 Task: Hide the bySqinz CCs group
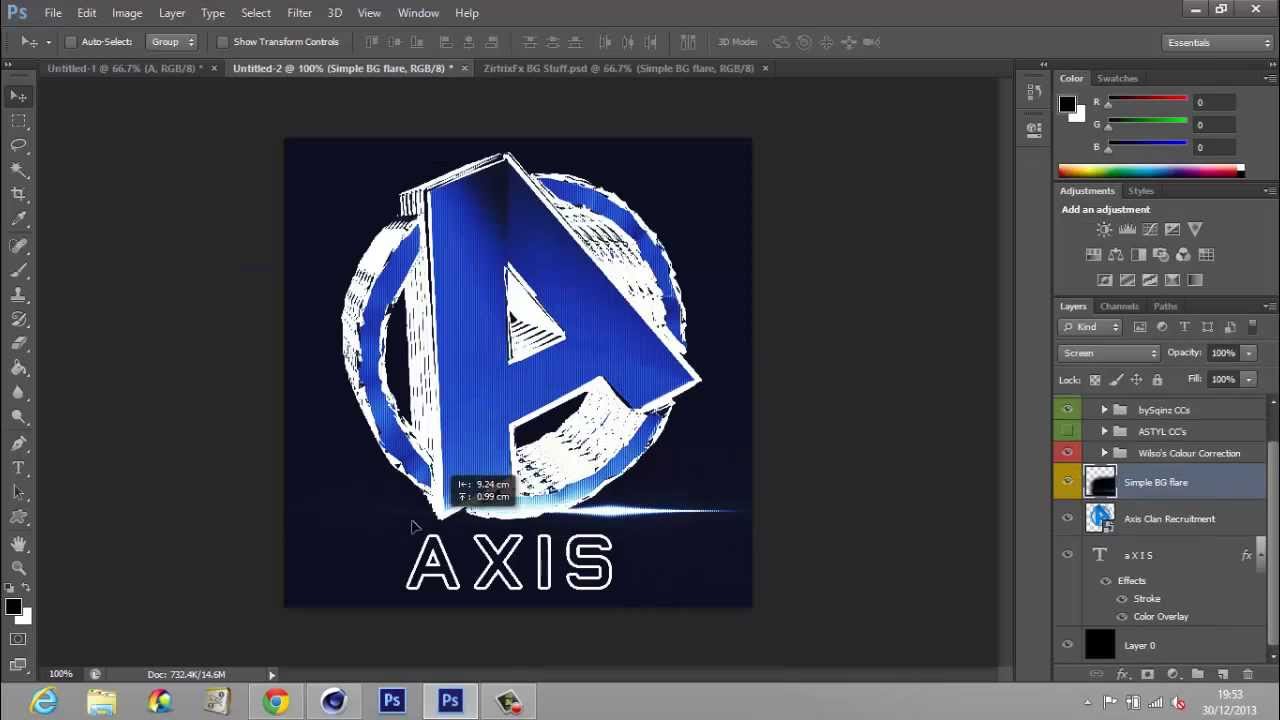(1067, 410)
